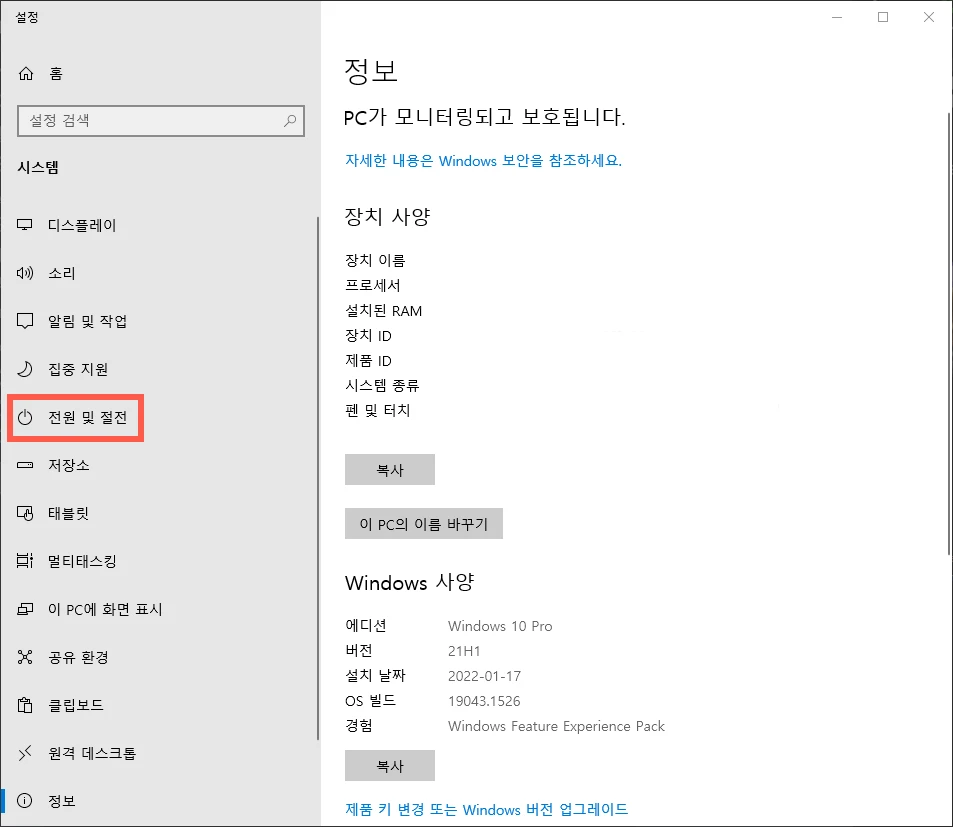
Task: Click the 디스플레이 monitor icon
Action: (x=25, y=225)
